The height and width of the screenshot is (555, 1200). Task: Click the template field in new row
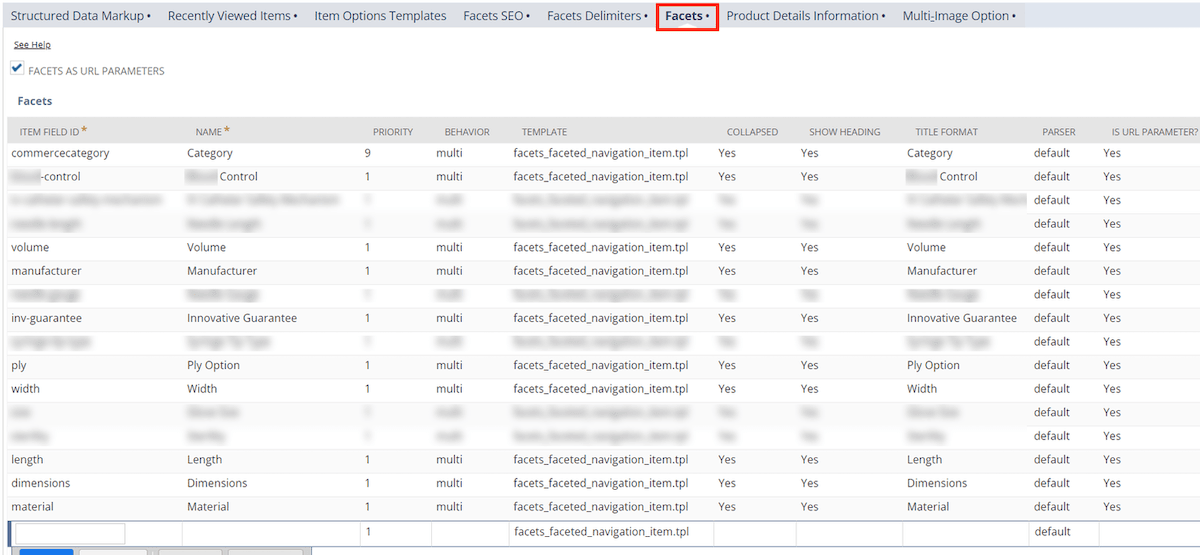611,532
